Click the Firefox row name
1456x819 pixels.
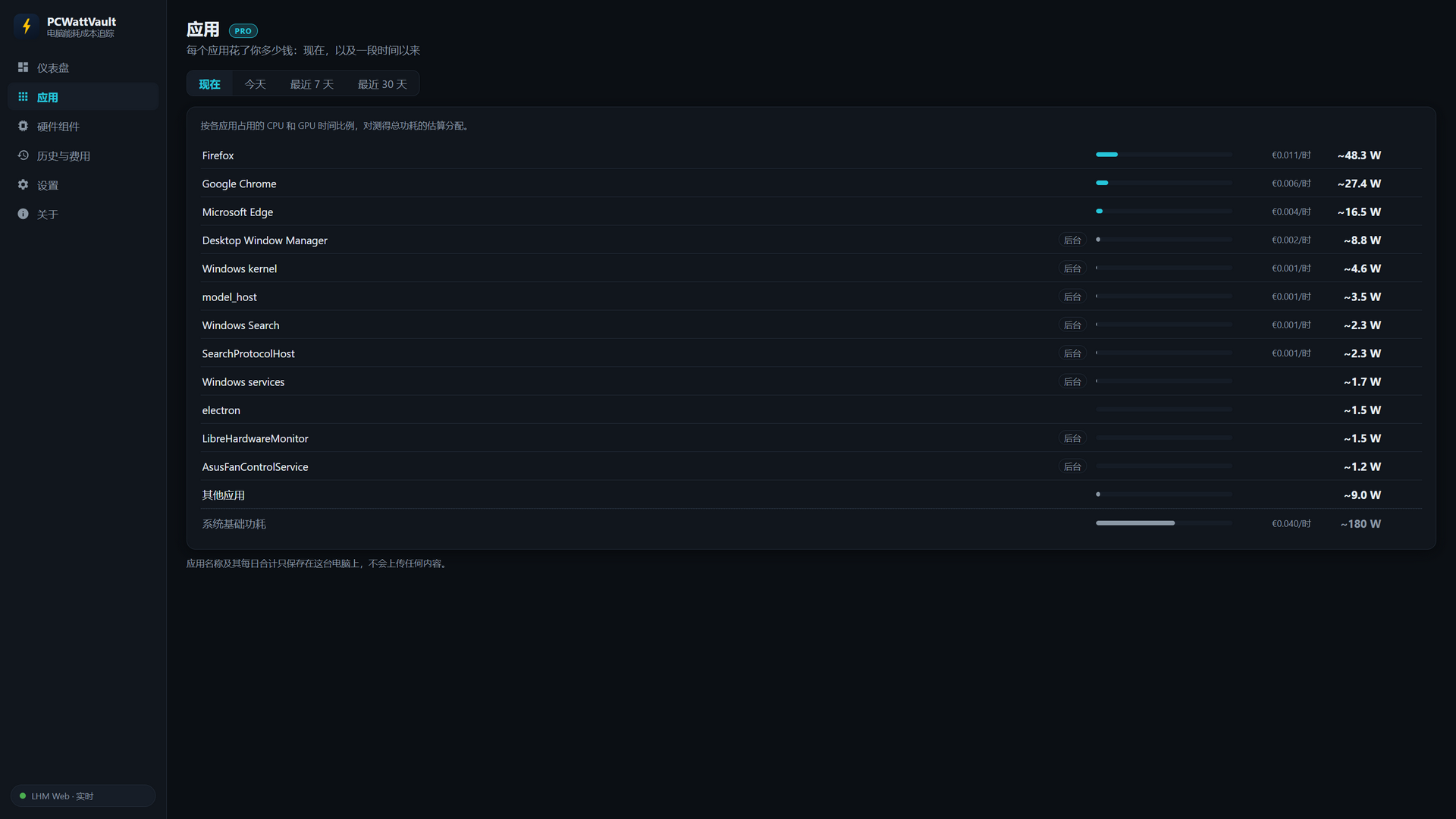(x=218, y=155)
